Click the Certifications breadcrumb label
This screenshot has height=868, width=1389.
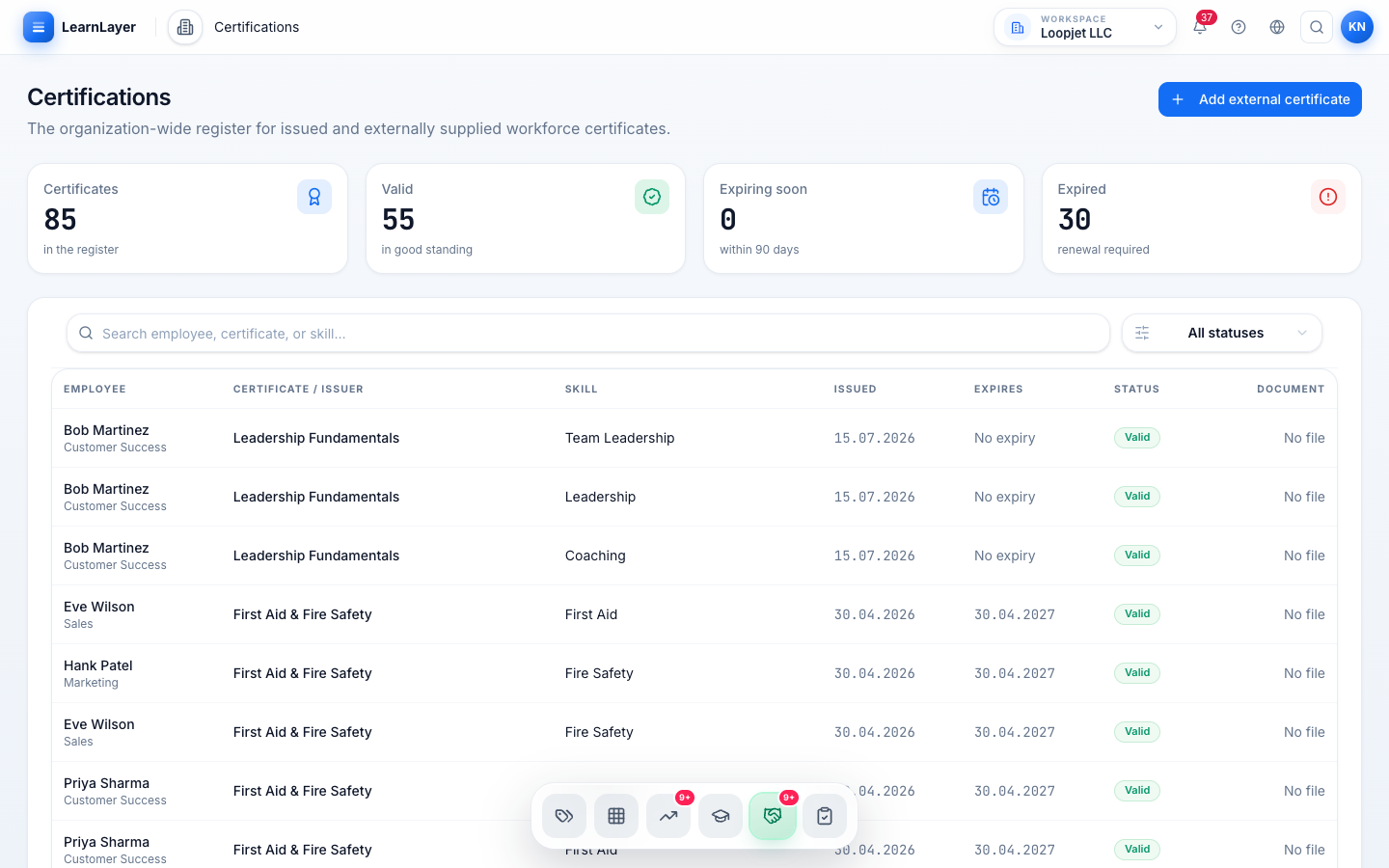tap(257, 27)
